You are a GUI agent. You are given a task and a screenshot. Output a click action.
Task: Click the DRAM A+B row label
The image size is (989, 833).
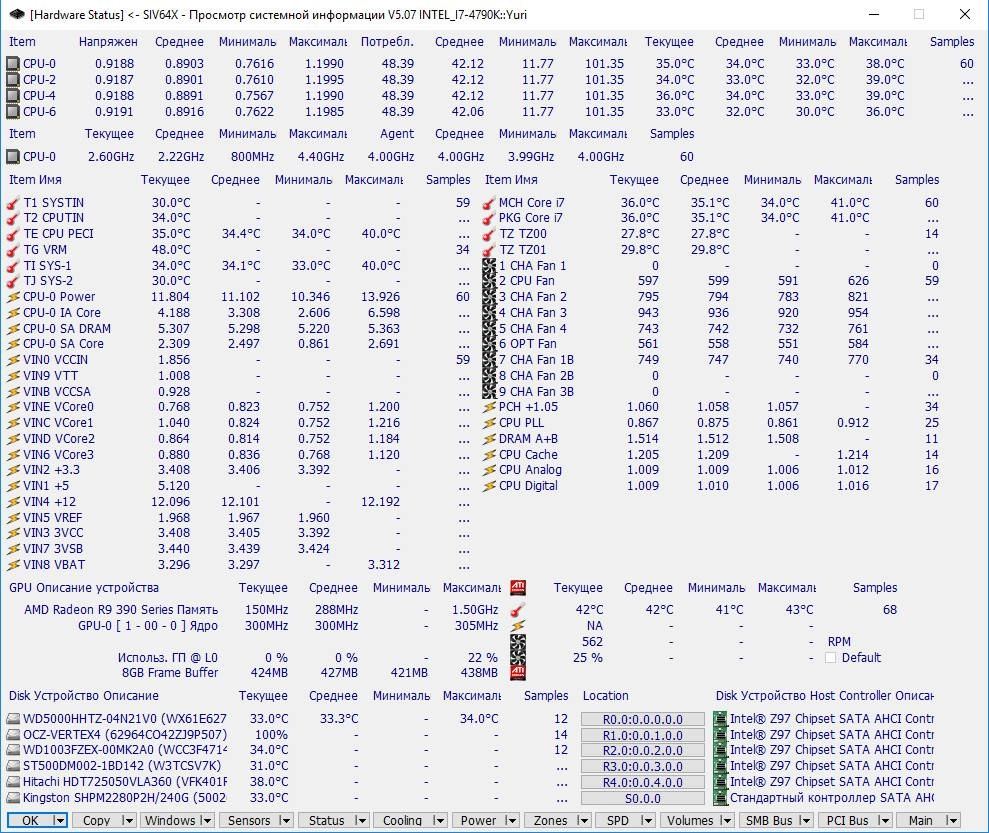pos(528,439)
